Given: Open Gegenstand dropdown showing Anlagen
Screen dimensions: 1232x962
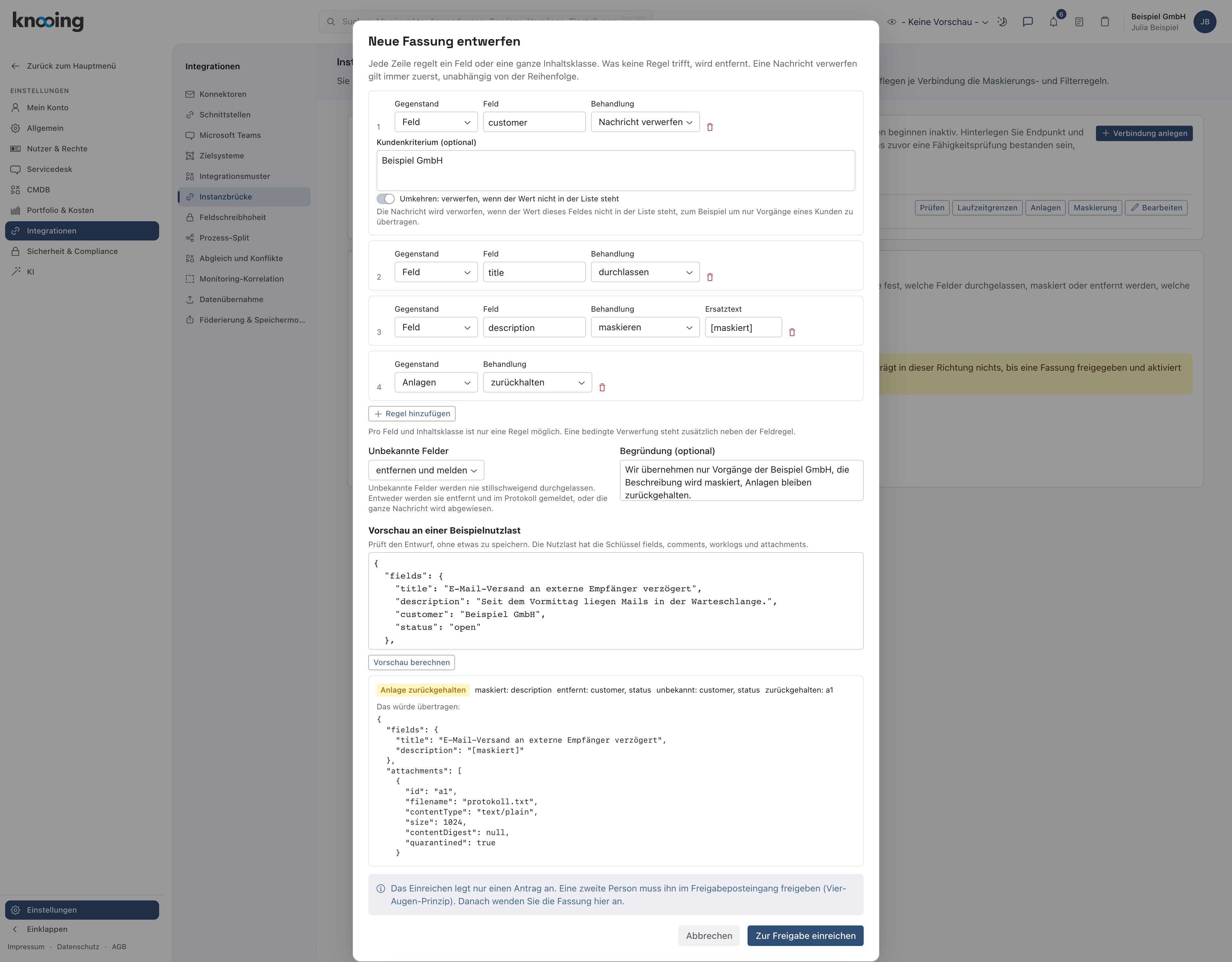Looking at the screenshot, I should tap(436, 383).
